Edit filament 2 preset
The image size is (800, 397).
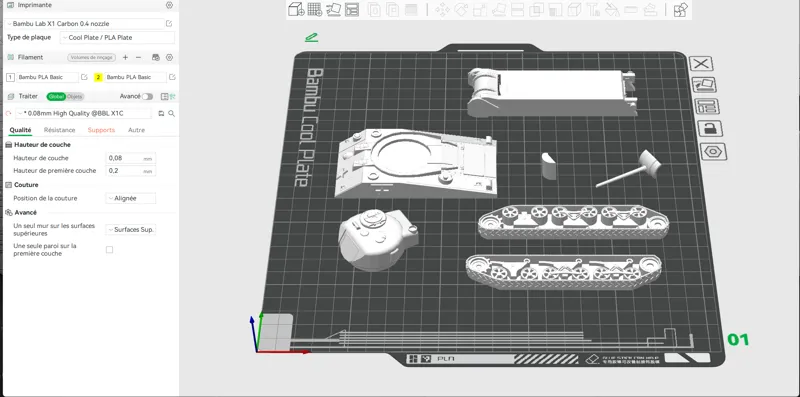point(172,77)
